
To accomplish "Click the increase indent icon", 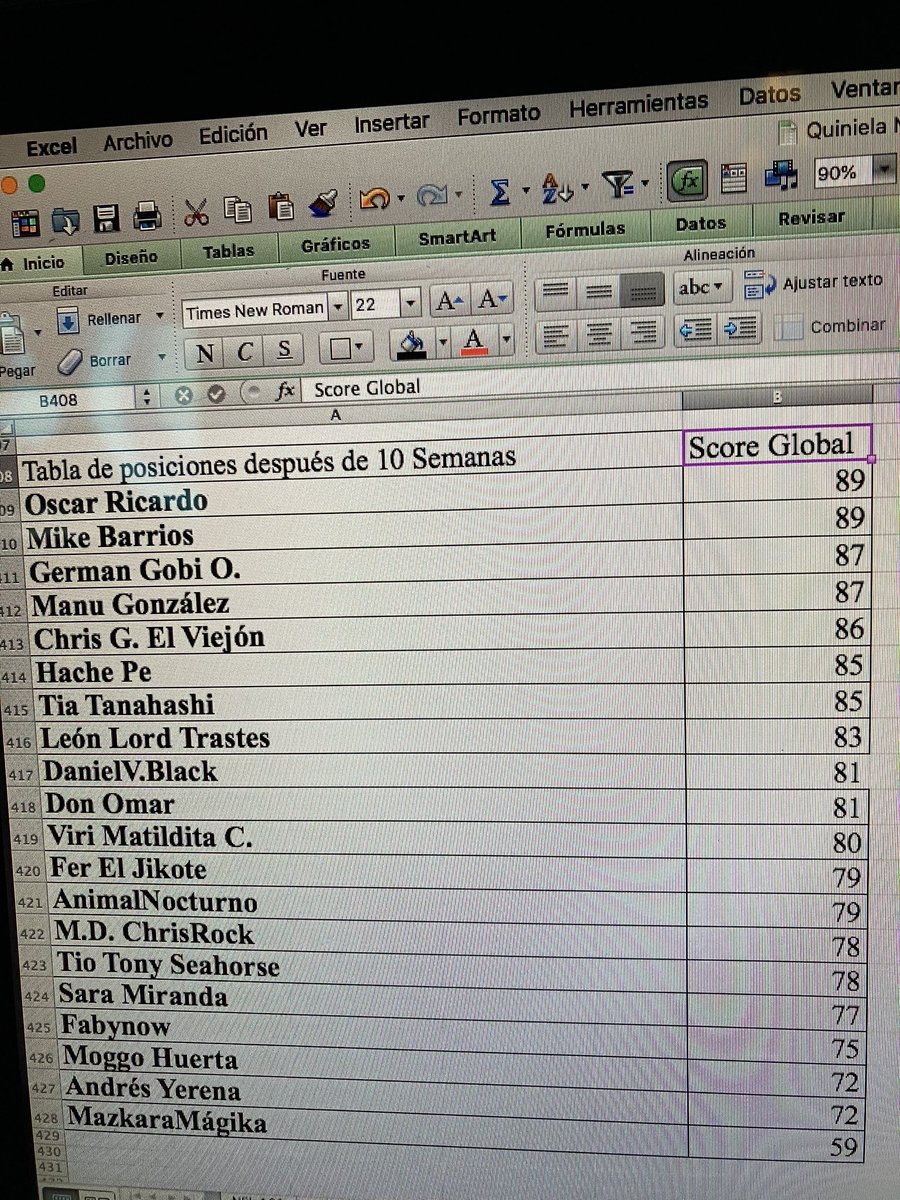I will [x=739, y=327].
